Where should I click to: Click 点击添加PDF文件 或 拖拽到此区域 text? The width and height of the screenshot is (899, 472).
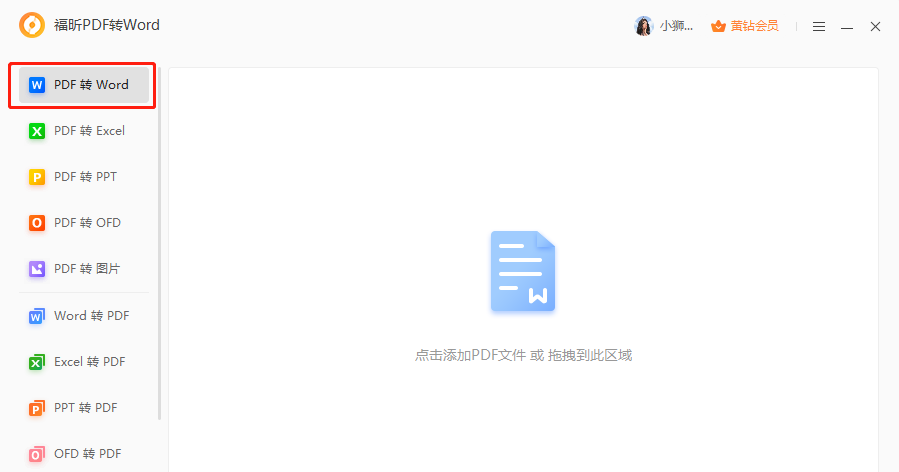coord(523,355)
